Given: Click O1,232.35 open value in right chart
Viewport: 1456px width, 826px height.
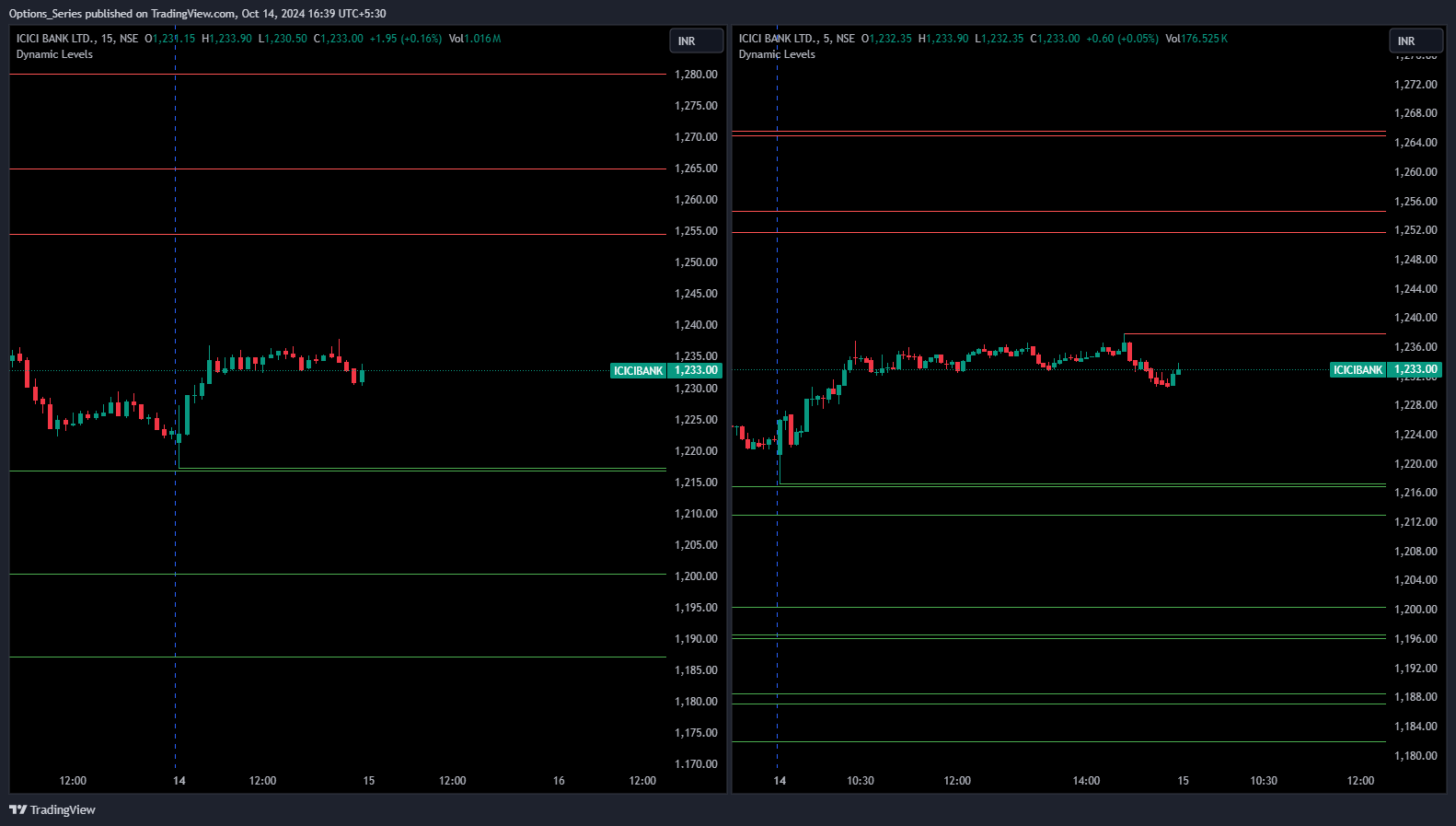Looking at the screenshot, I should point(886,39).
